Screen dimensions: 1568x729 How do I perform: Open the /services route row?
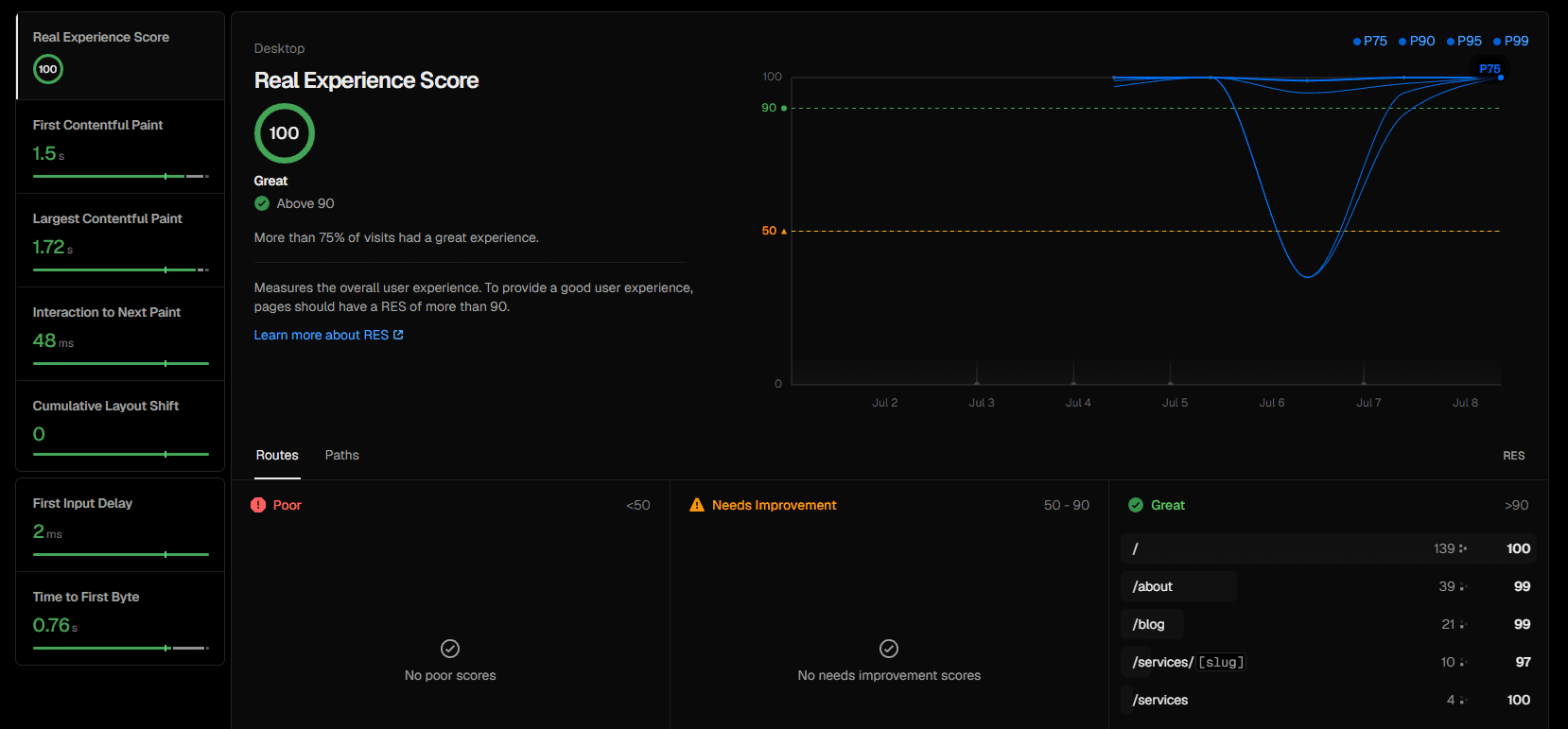click(1329, 700)
